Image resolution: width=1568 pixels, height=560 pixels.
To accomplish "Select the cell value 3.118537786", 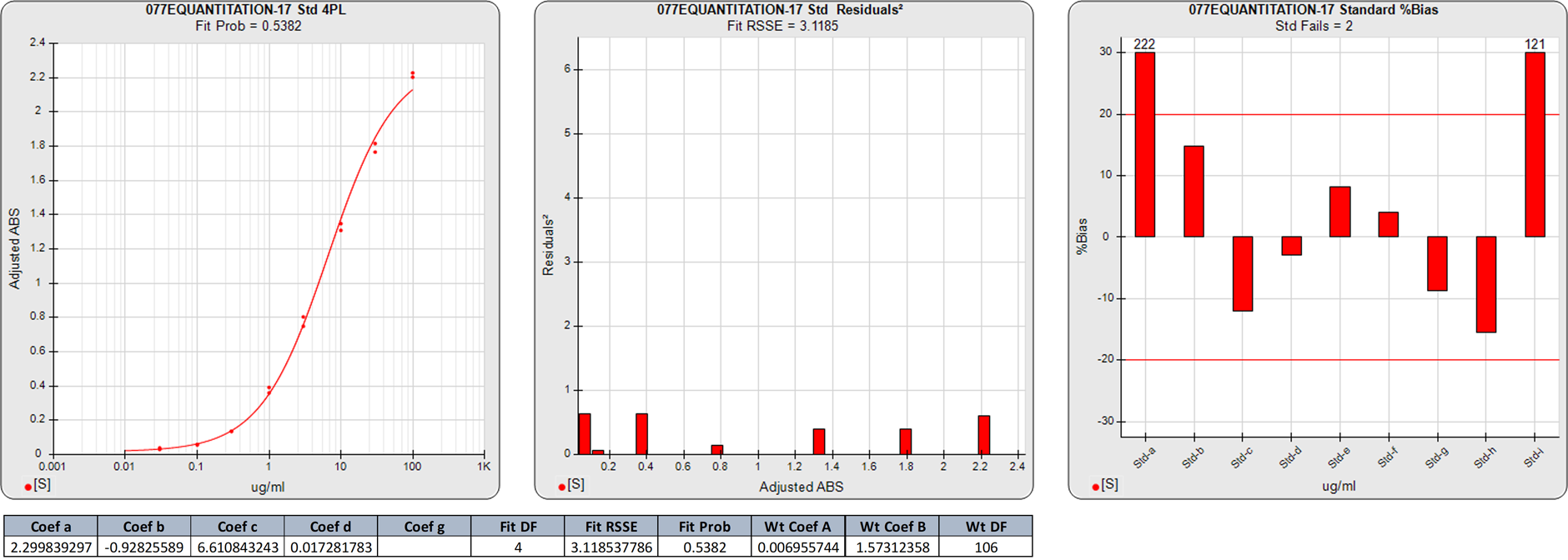I will tap(611, 547).
